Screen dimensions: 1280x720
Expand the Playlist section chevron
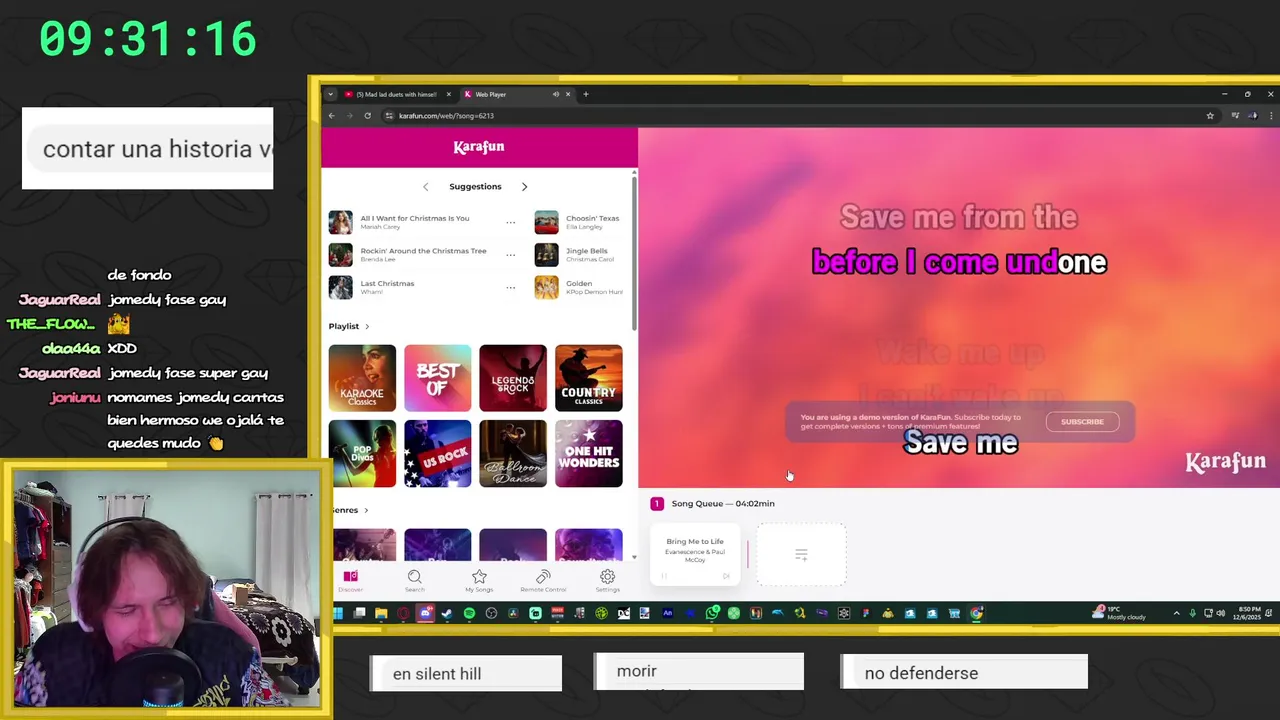pos(367,326)
